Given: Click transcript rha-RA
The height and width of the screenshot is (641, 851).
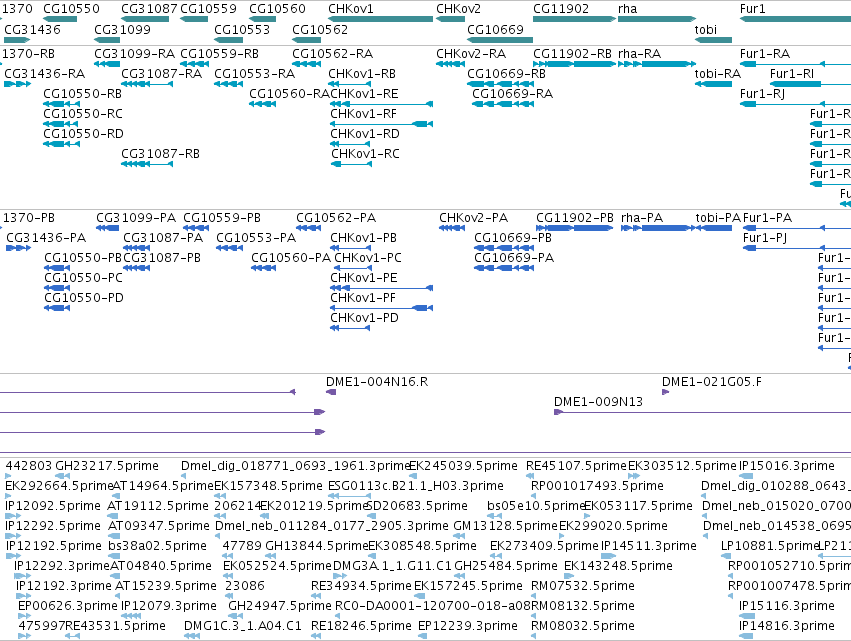Looking at the screenshot, I should coord(639,54).
